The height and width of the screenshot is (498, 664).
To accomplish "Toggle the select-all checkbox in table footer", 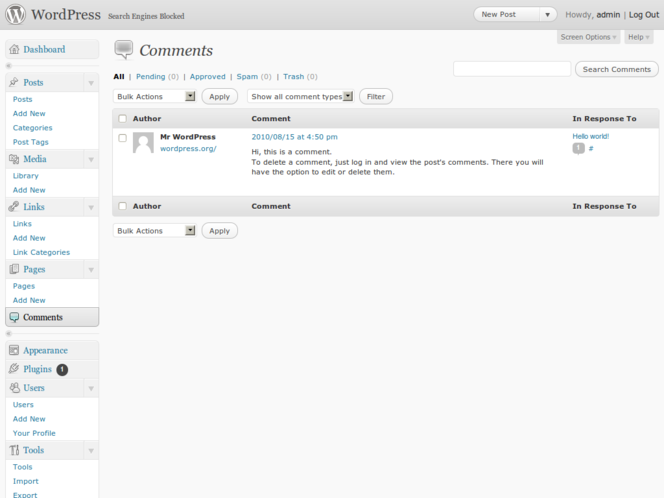I will click(x=122, y=207).
